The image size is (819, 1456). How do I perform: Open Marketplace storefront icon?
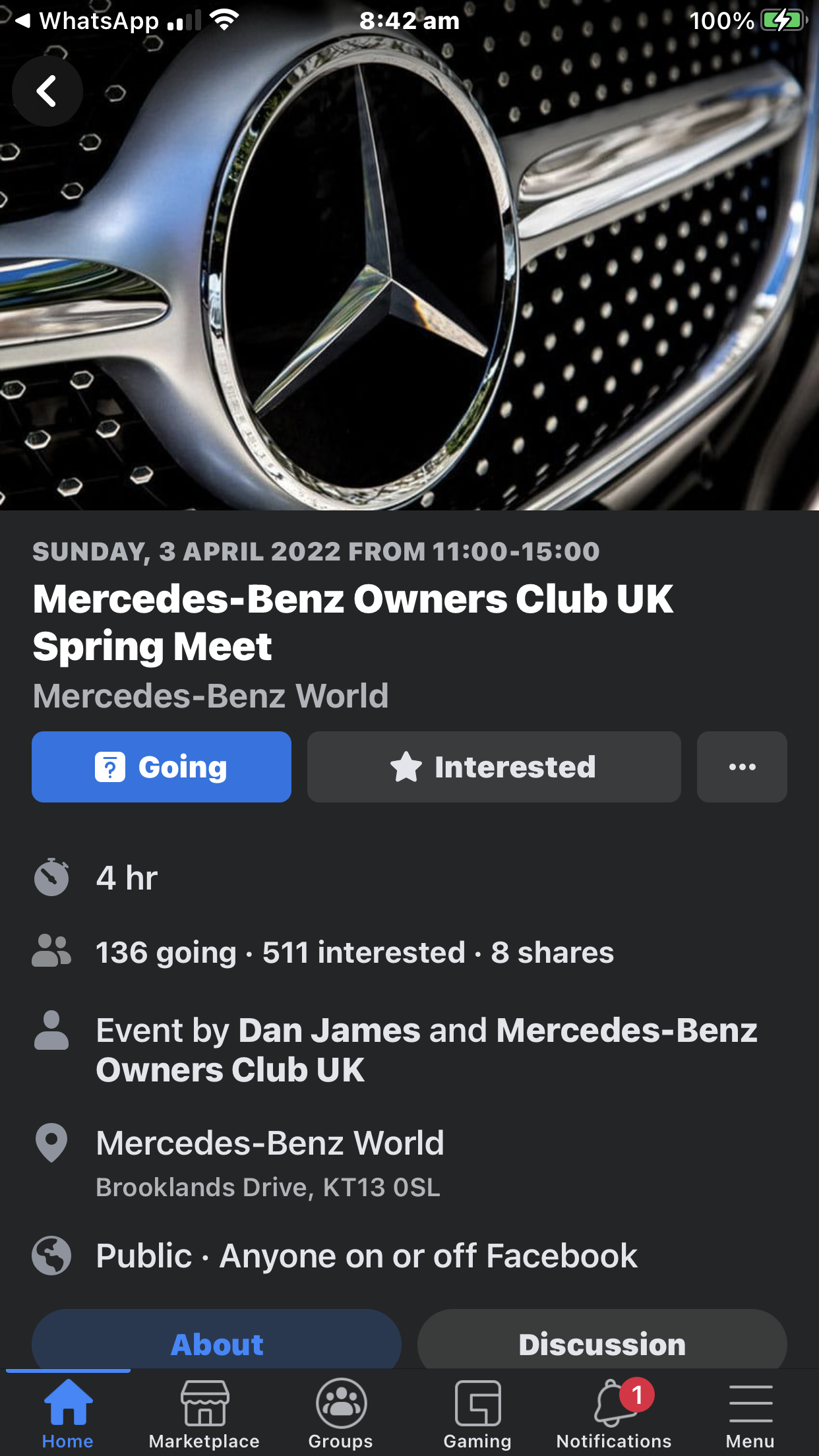[x=204, y=1403]
